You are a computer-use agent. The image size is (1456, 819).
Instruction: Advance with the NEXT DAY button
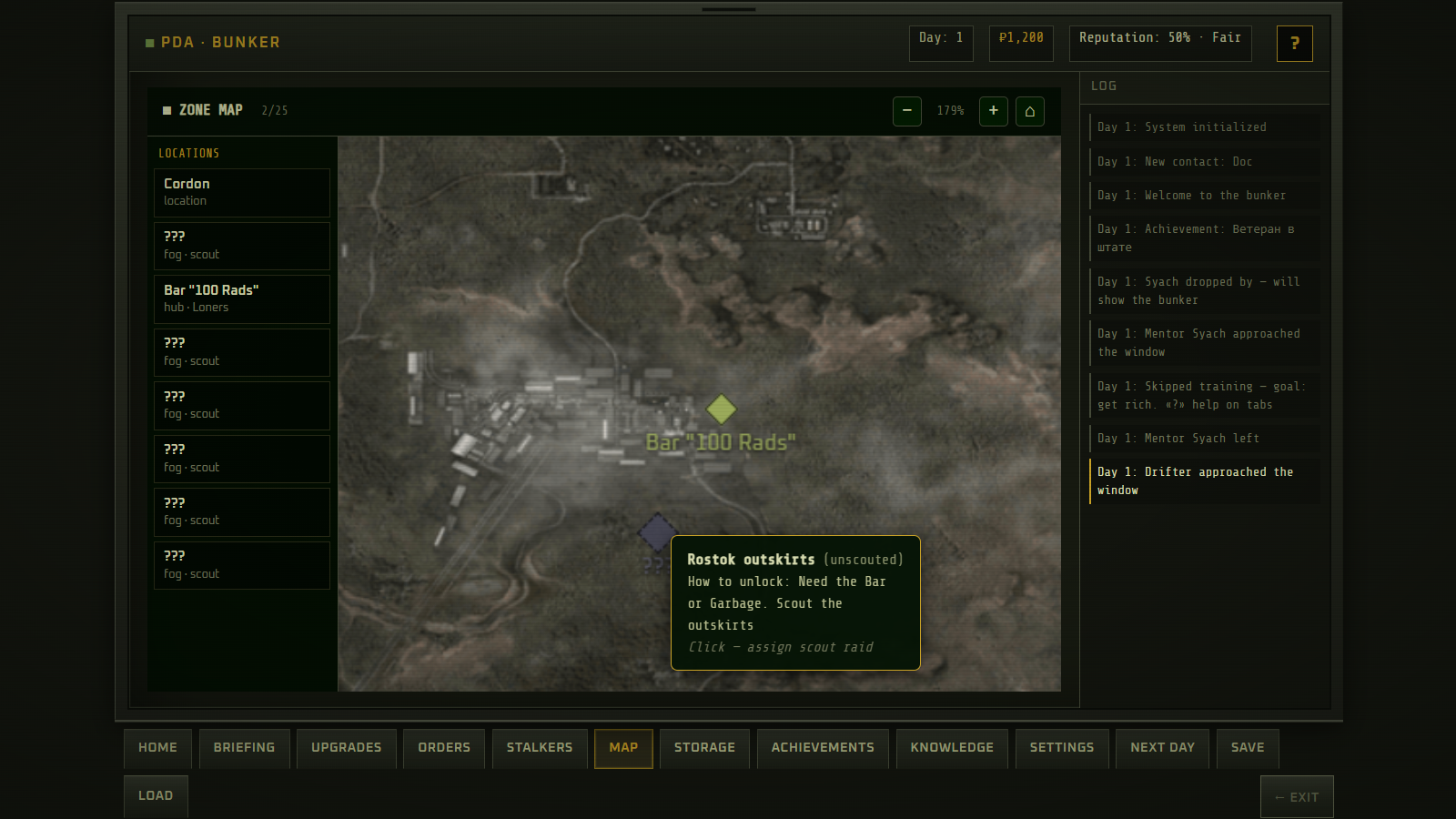(x=1162, y=748)
